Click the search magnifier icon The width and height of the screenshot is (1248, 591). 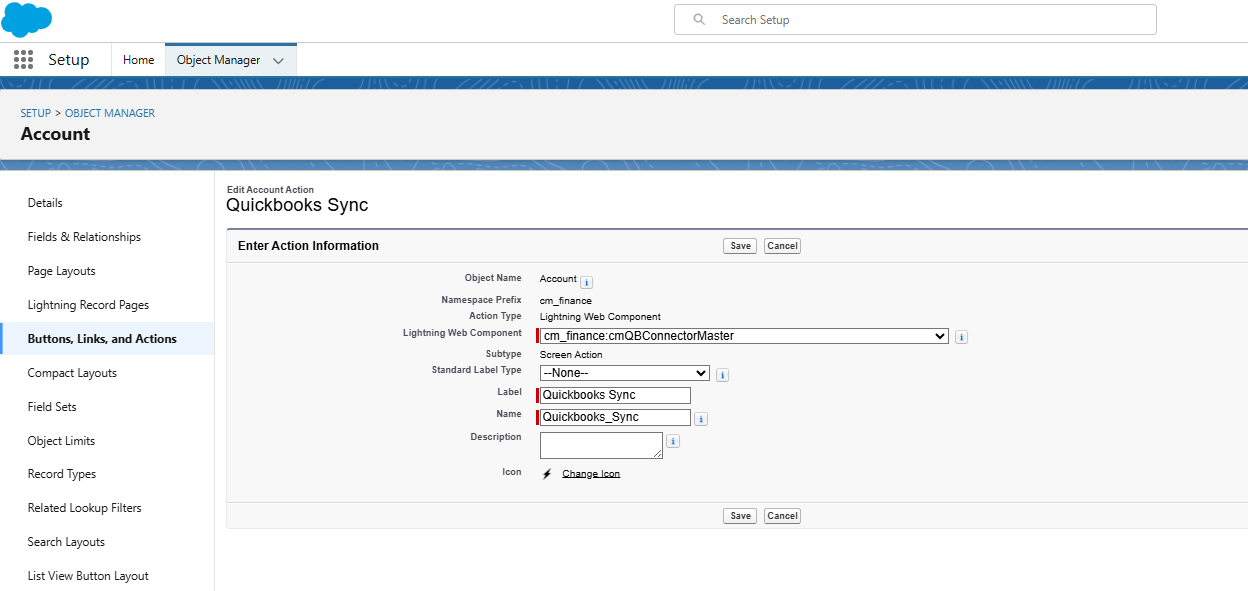tap(699, 20)
